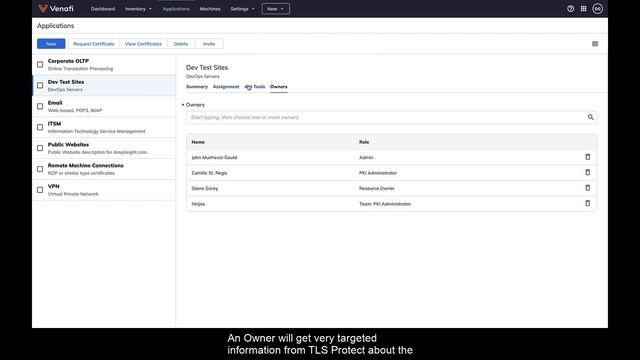Open the Applications nav item
The width and height of the screenshot is (640, 360).
(x=176, y=9)
